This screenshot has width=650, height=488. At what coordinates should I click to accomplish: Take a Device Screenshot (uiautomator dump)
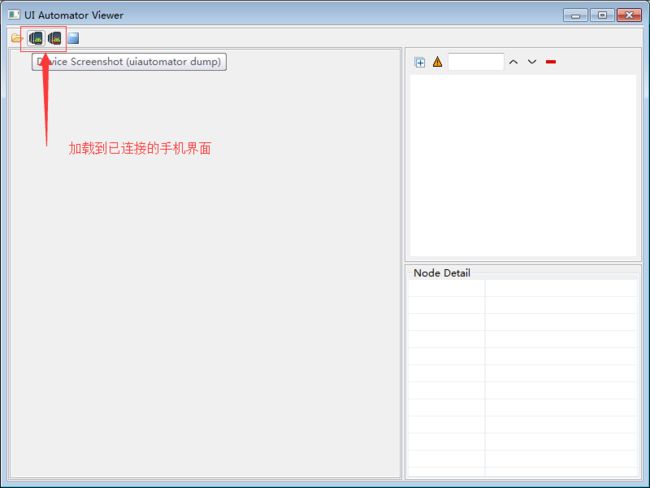pos(36,39)
